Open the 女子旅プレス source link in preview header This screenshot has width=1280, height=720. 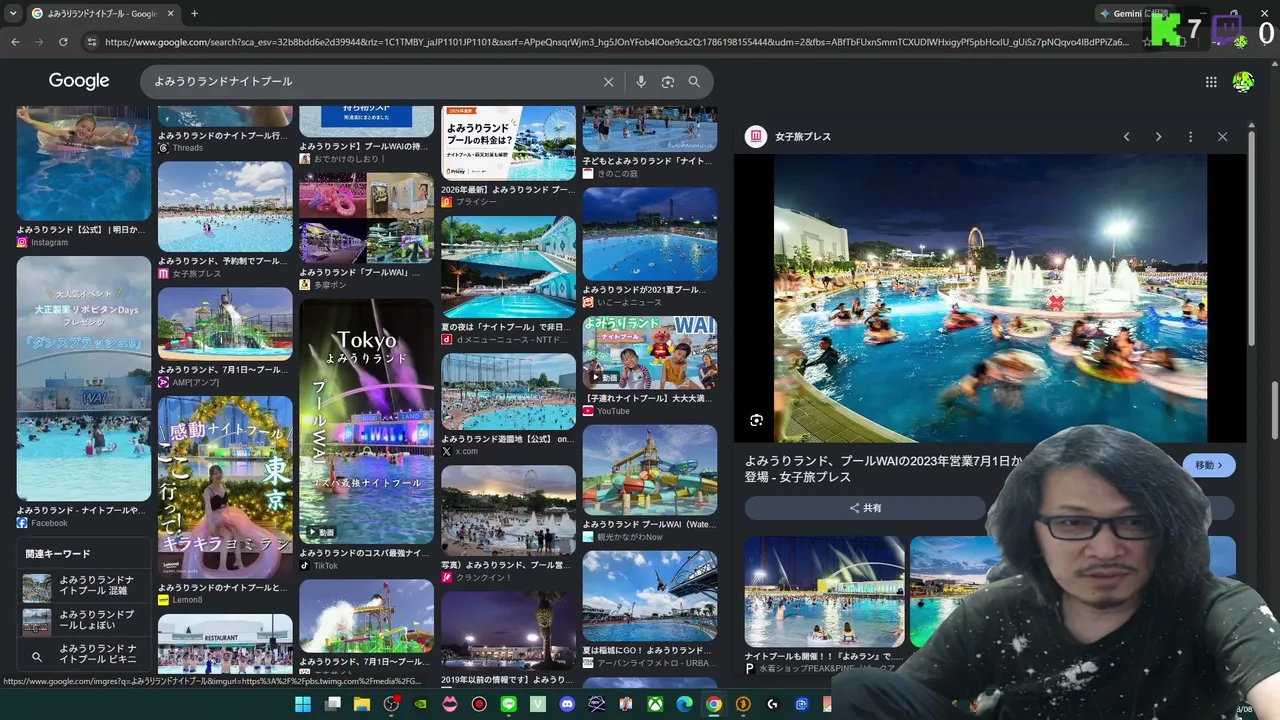[x=803, y=137]
